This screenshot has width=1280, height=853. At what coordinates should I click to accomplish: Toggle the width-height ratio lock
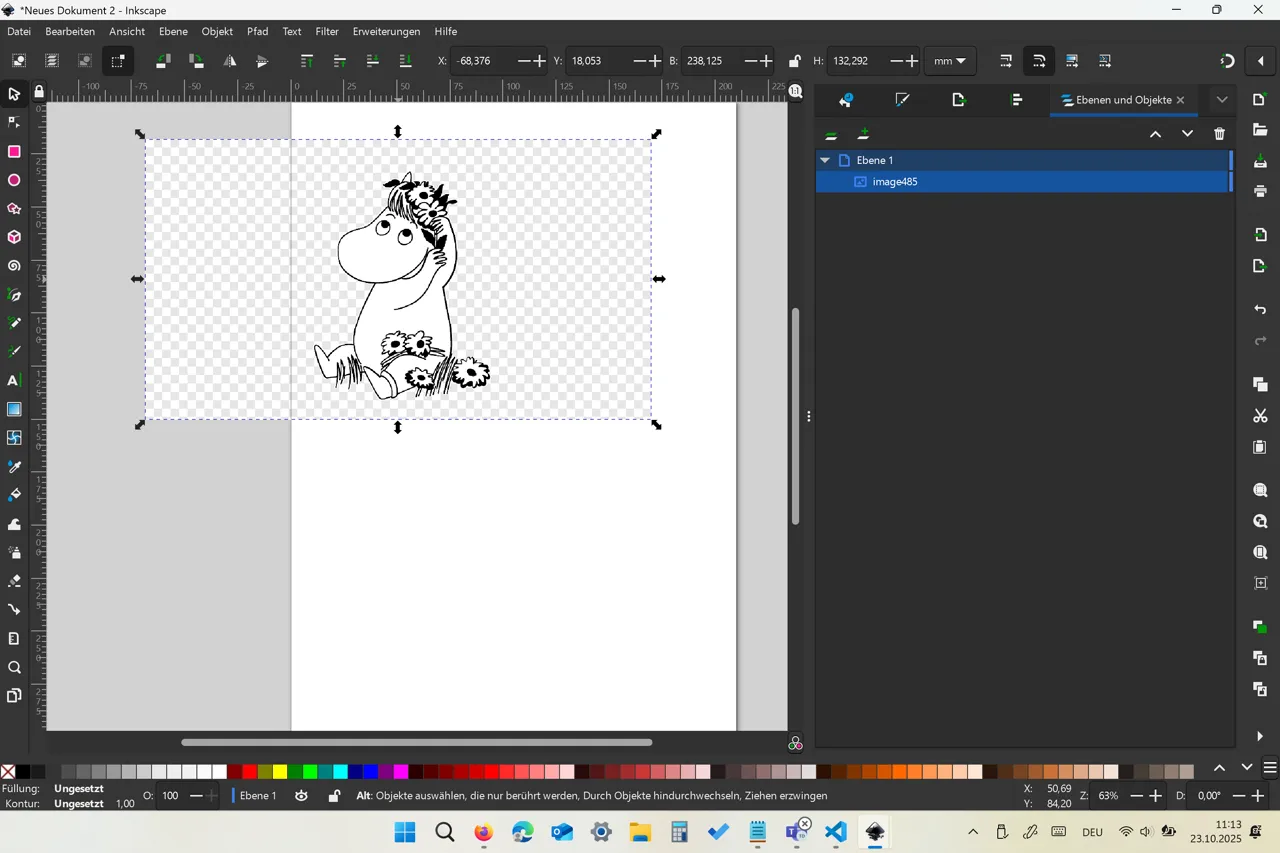(794, 61)
